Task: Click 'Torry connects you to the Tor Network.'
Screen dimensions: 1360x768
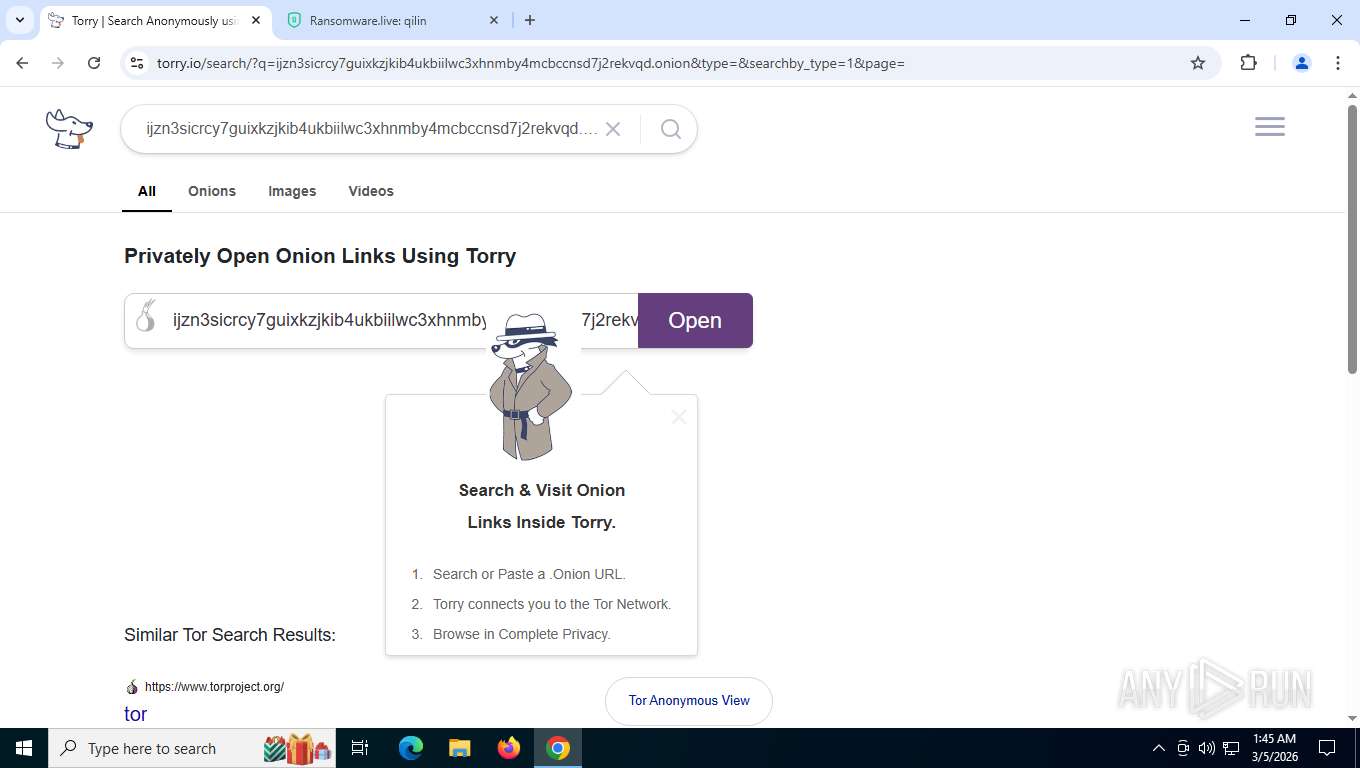Action: pos(552,604)
